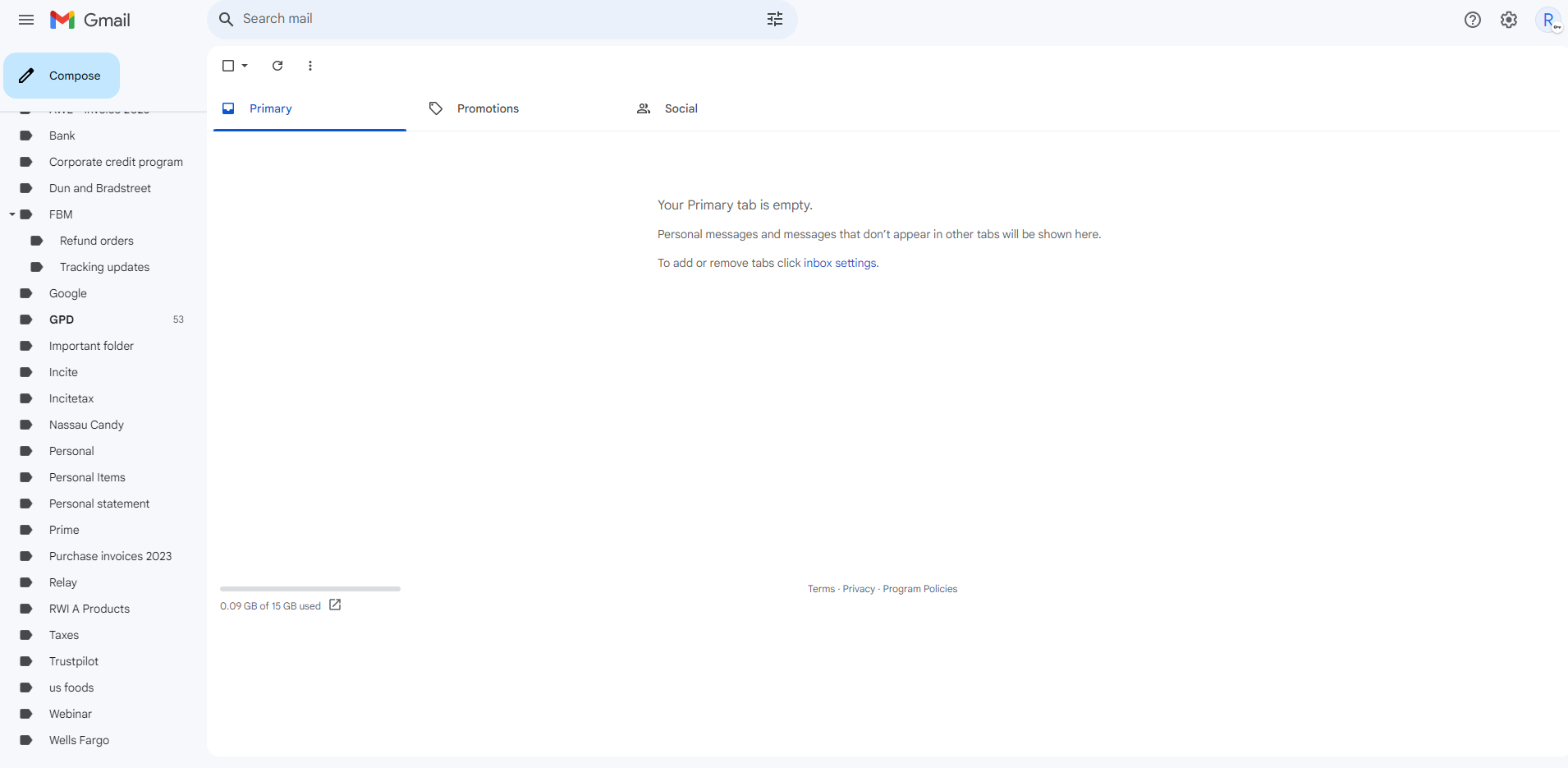Click the us foods label icon
The image size is (1568, 768).
26,688
